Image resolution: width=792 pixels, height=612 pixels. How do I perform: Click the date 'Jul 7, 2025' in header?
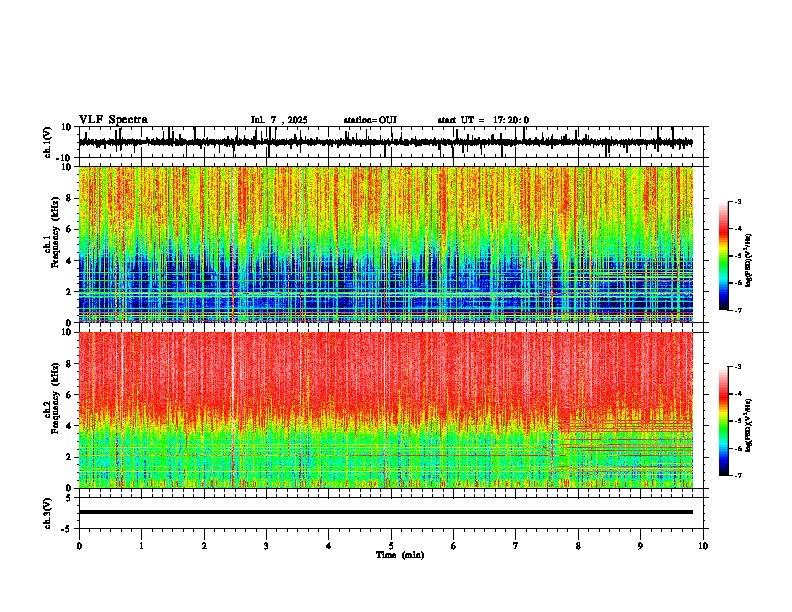(x=279, y=120)
